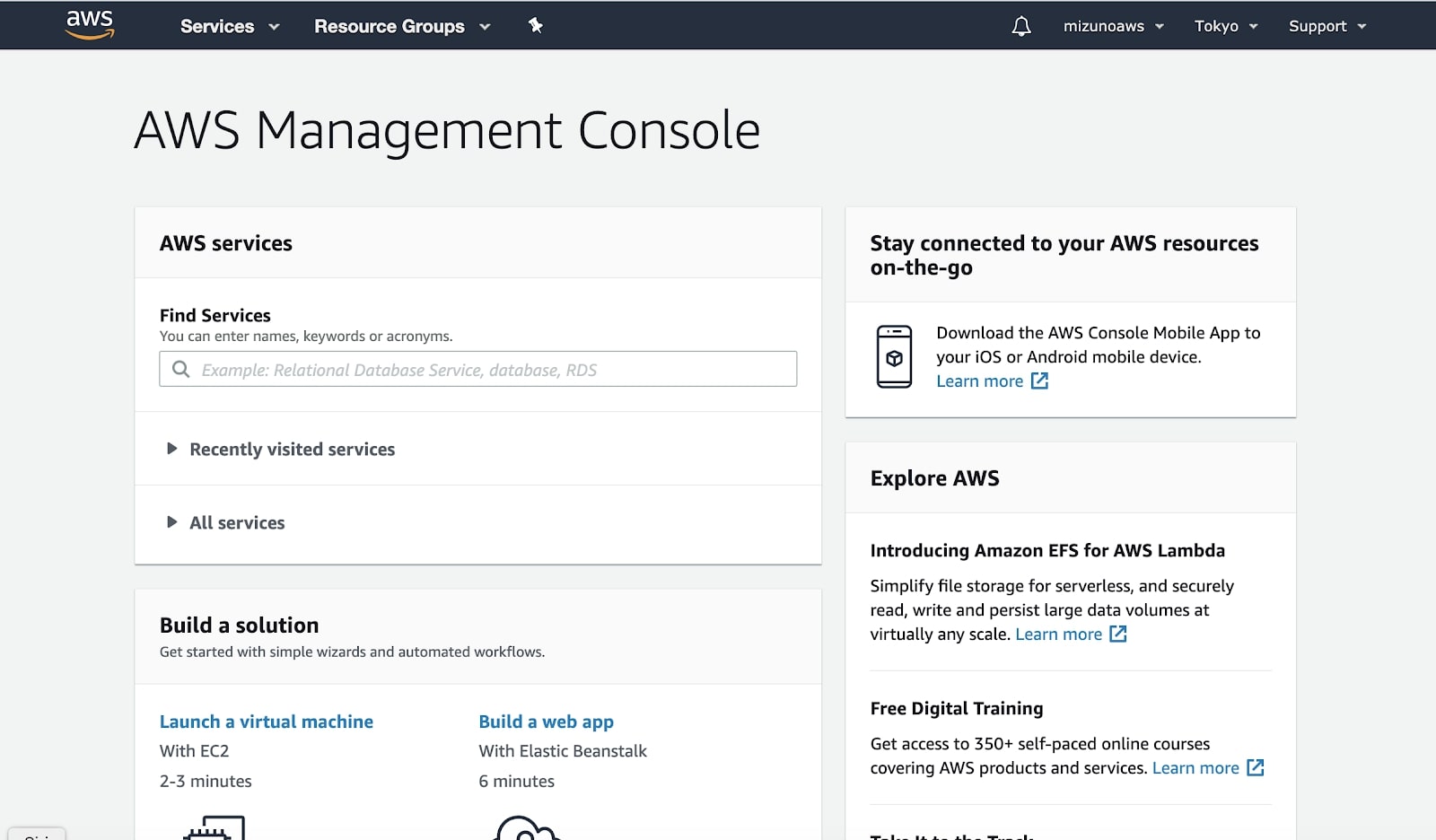Click the 'AWS services' panel heading
The height and width of the screenshot is (840, 1436).
pos(226,243)
